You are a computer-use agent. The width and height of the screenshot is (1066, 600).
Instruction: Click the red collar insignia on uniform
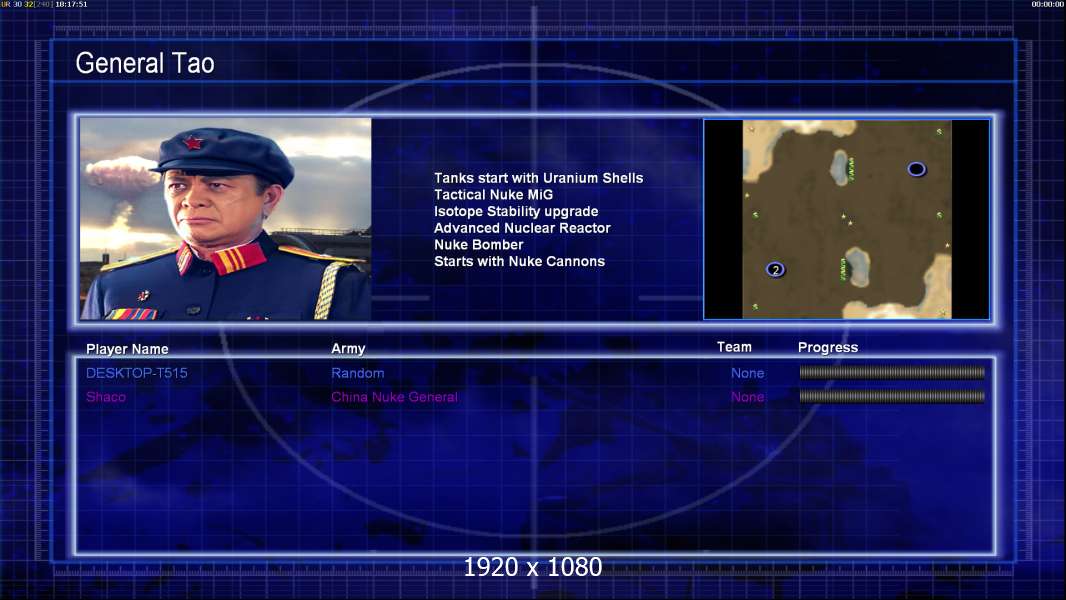239,260
